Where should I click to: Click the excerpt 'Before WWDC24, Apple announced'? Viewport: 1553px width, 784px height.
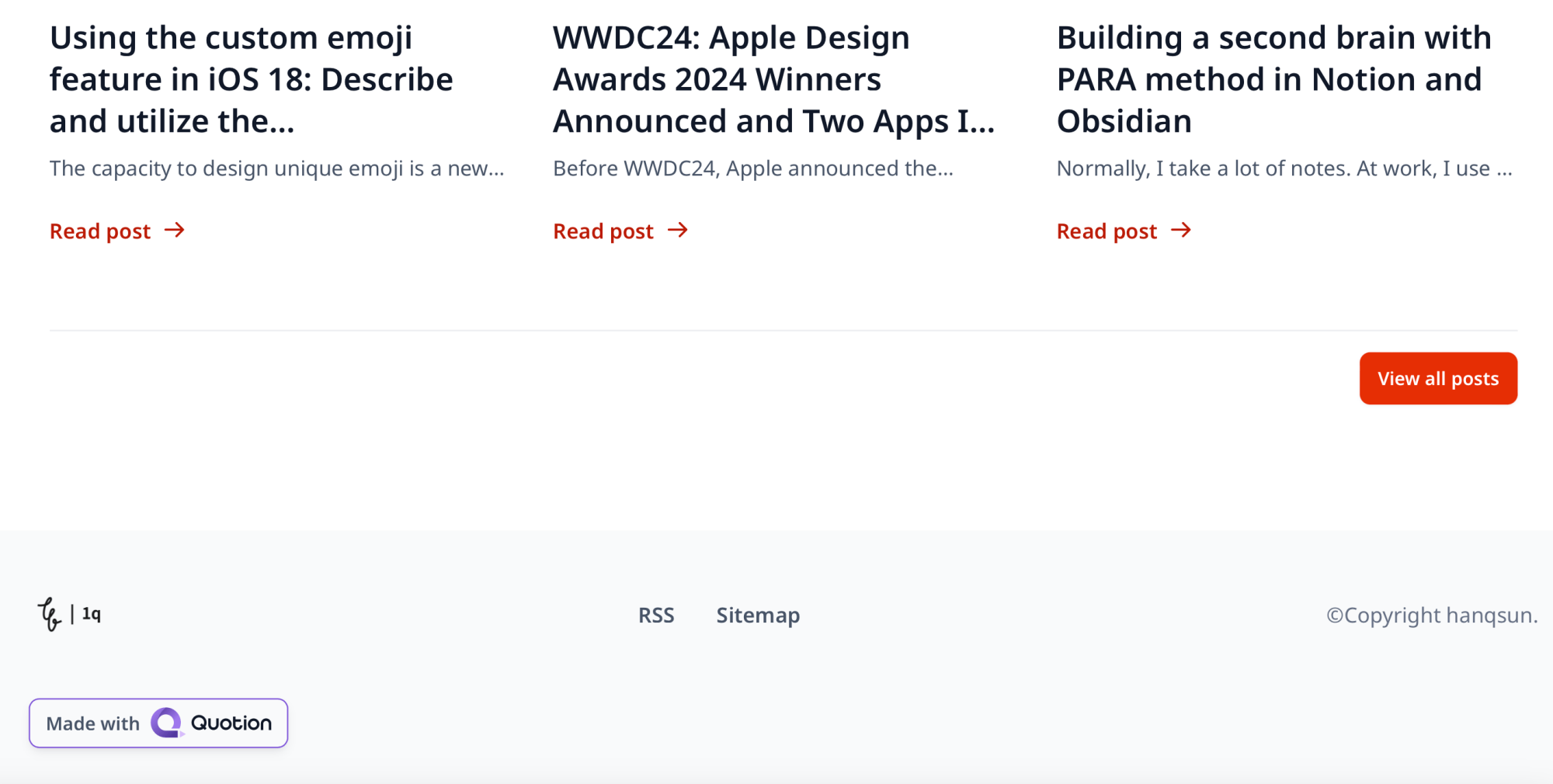pos(753,168)
